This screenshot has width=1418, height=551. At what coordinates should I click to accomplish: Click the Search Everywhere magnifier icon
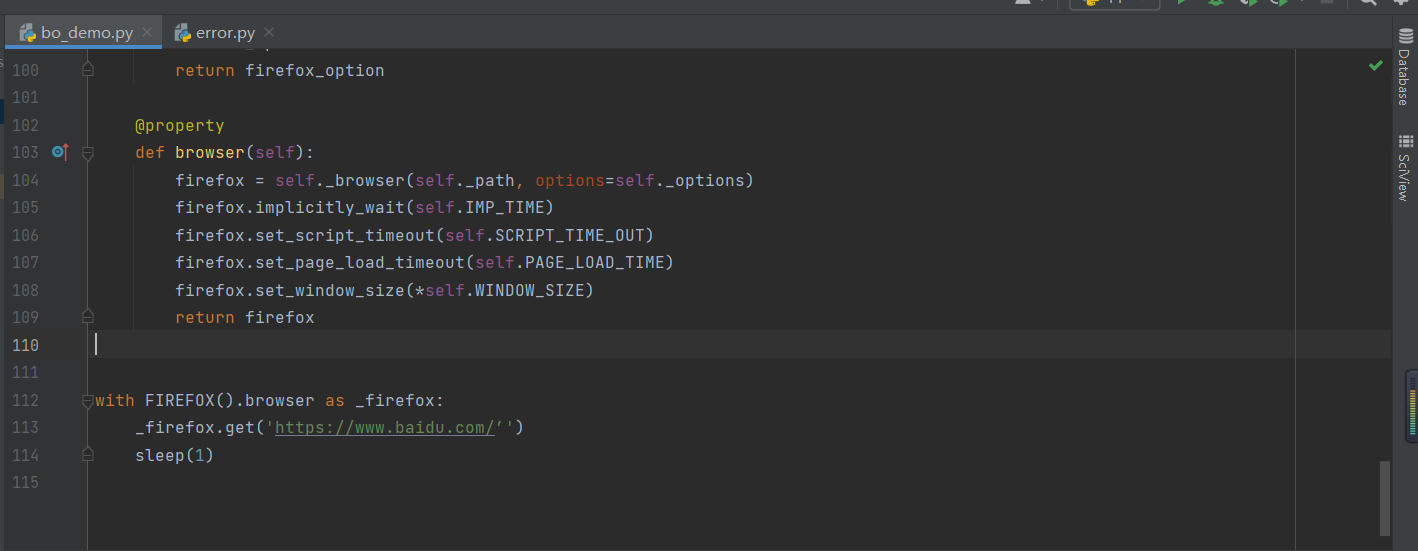(x=1368, y=3)
